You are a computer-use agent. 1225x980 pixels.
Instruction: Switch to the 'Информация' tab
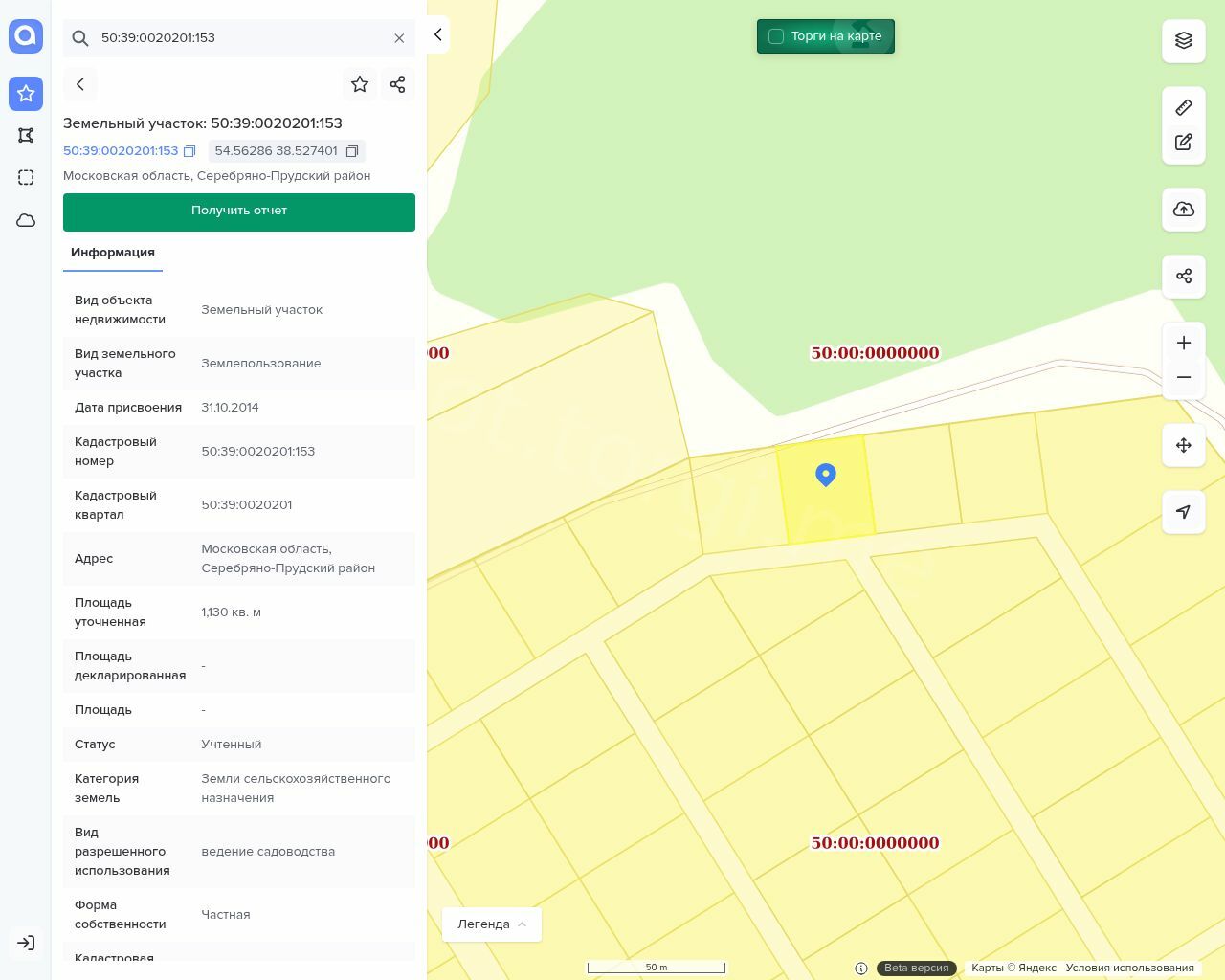pos(113,253)
